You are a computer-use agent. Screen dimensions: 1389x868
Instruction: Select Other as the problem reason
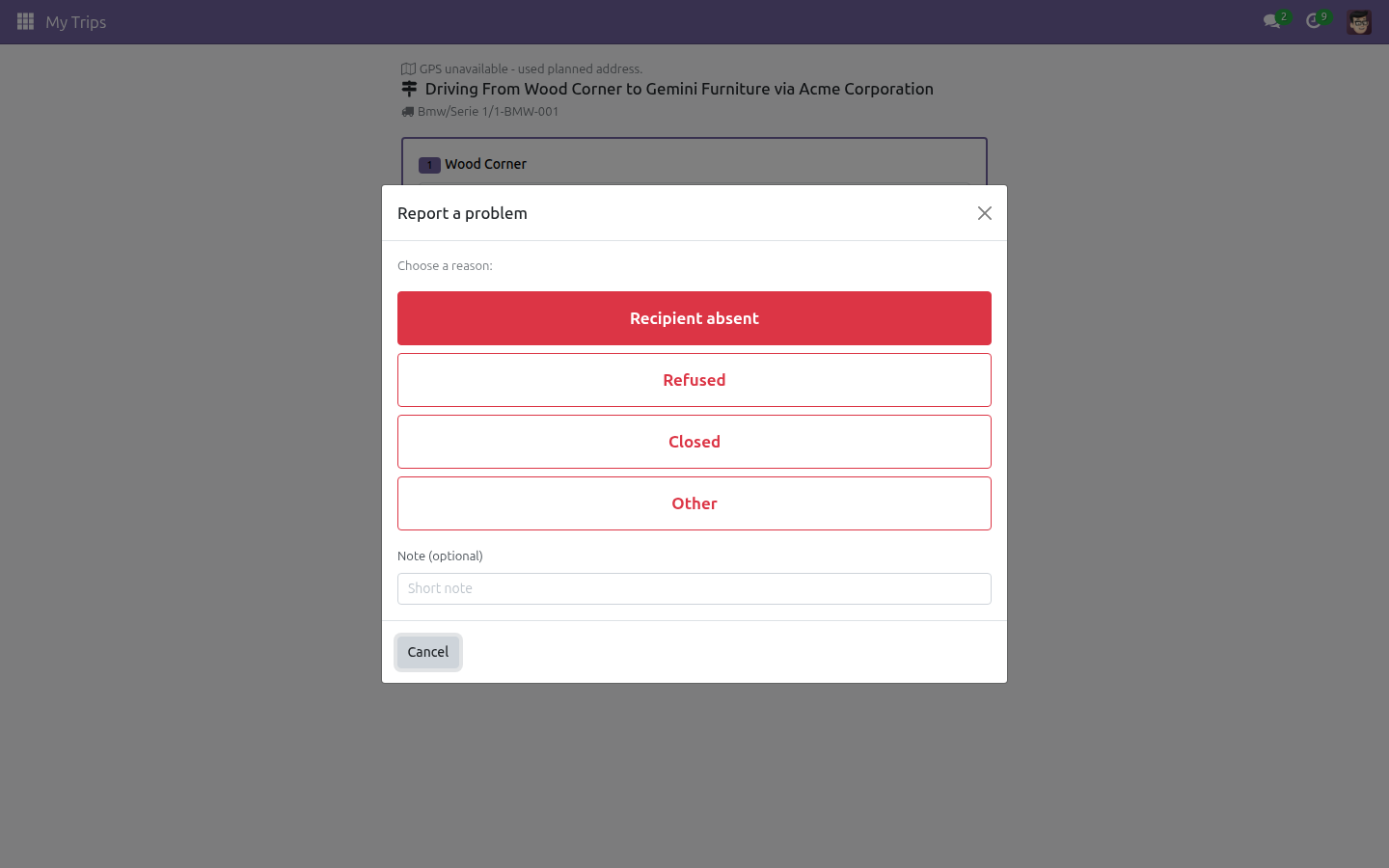[694, 503]
